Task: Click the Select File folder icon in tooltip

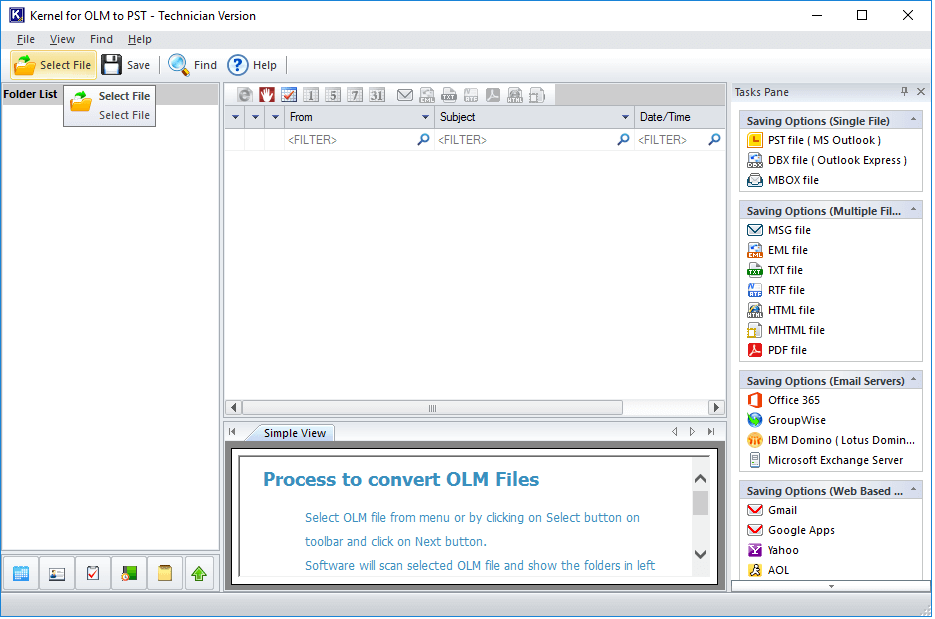Action: (81, 103)
